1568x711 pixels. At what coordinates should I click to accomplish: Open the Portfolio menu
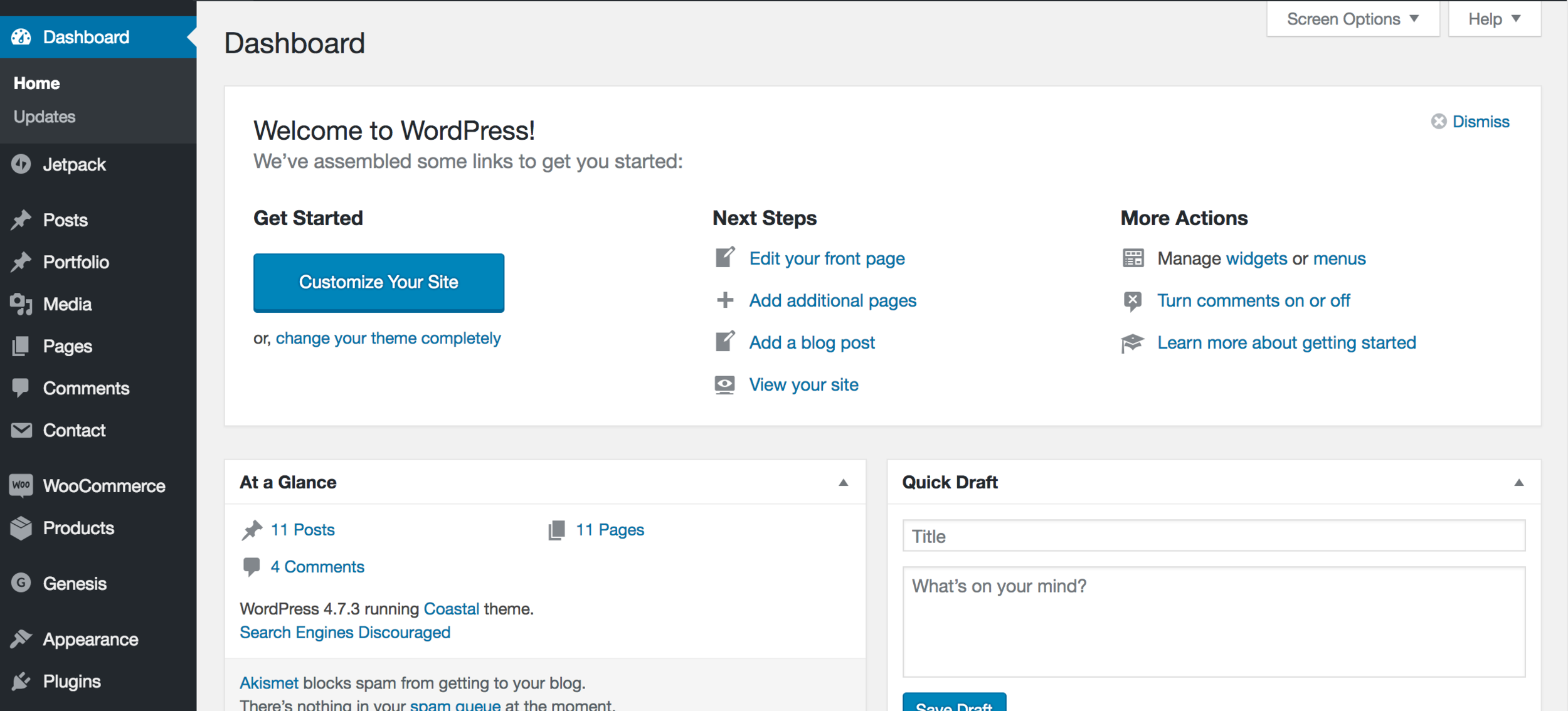tap(98, 261)
